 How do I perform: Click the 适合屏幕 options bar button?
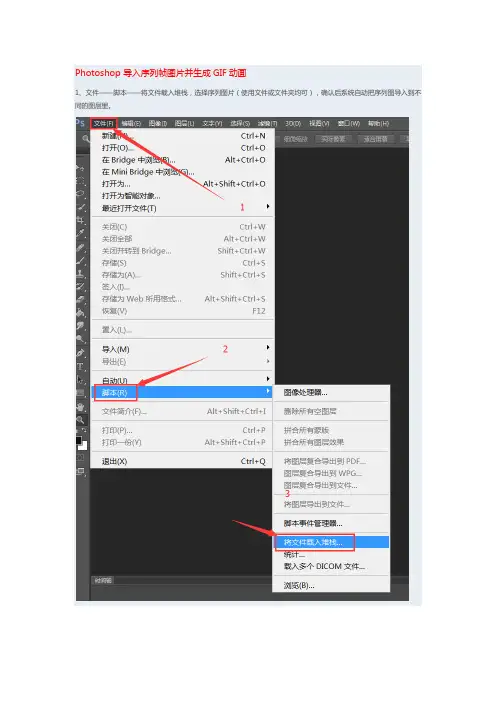tap(375, 139)
